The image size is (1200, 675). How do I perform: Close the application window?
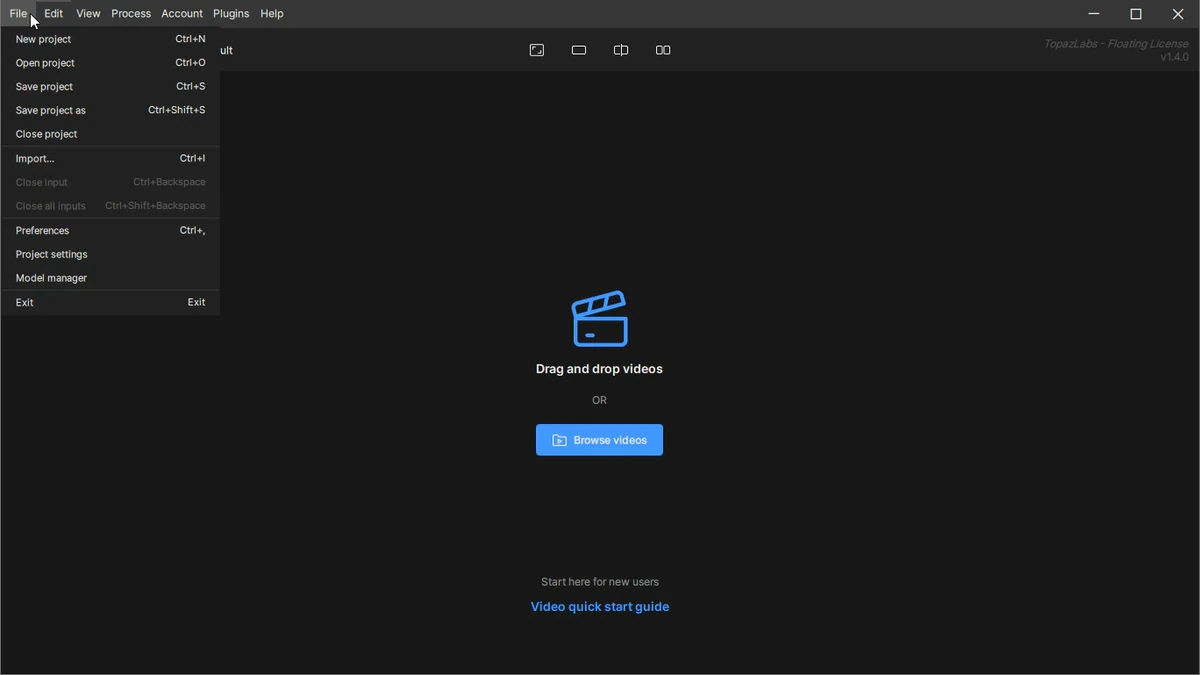click(1178, 14)
